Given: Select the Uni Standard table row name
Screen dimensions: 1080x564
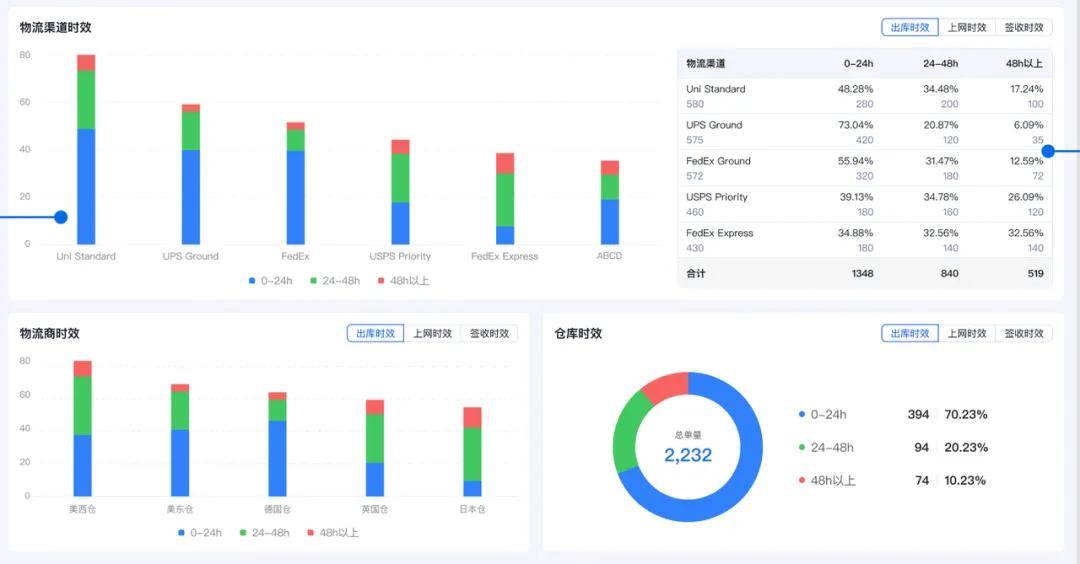Looking at the screenshot, I should coord(716,89).
